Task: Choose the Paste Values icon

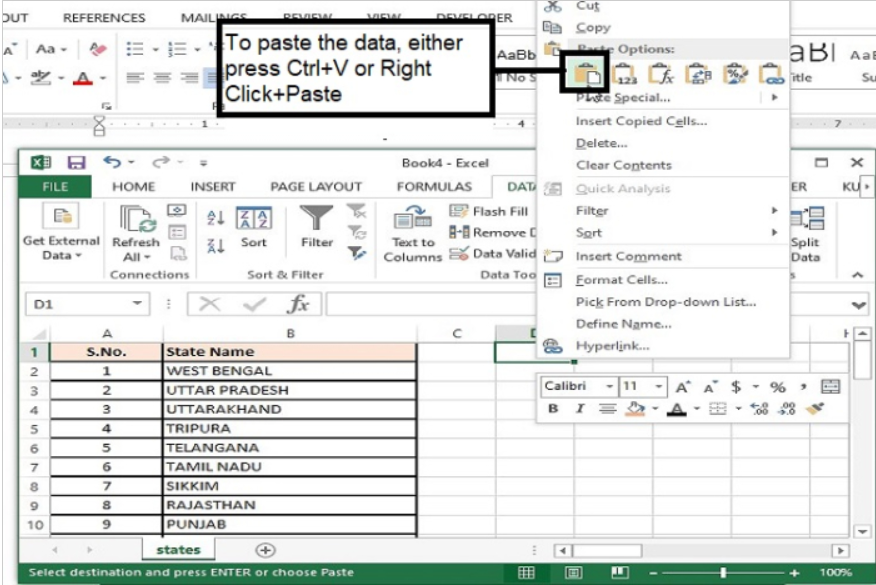Action: pos(624,74)
